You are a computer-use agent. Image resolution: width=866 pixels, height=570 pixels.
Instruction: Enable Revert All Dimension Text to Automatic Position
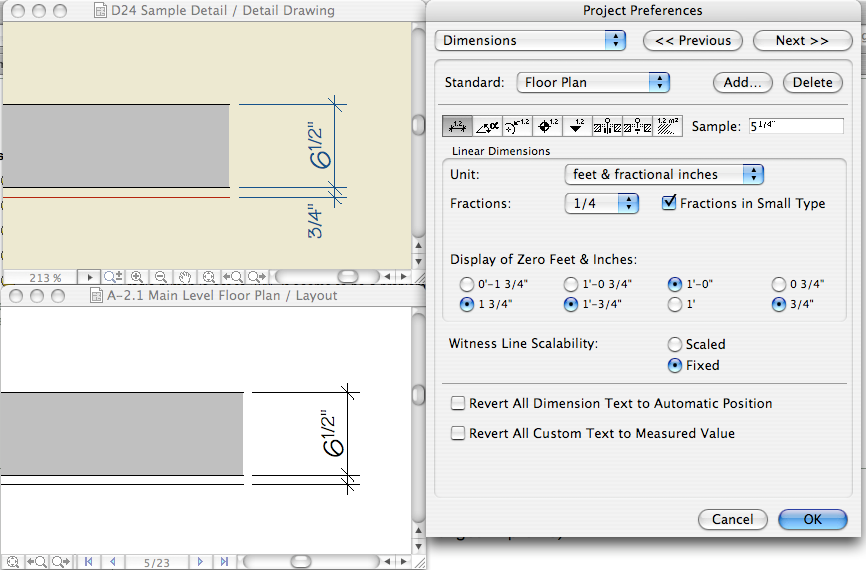coord(458,404)
